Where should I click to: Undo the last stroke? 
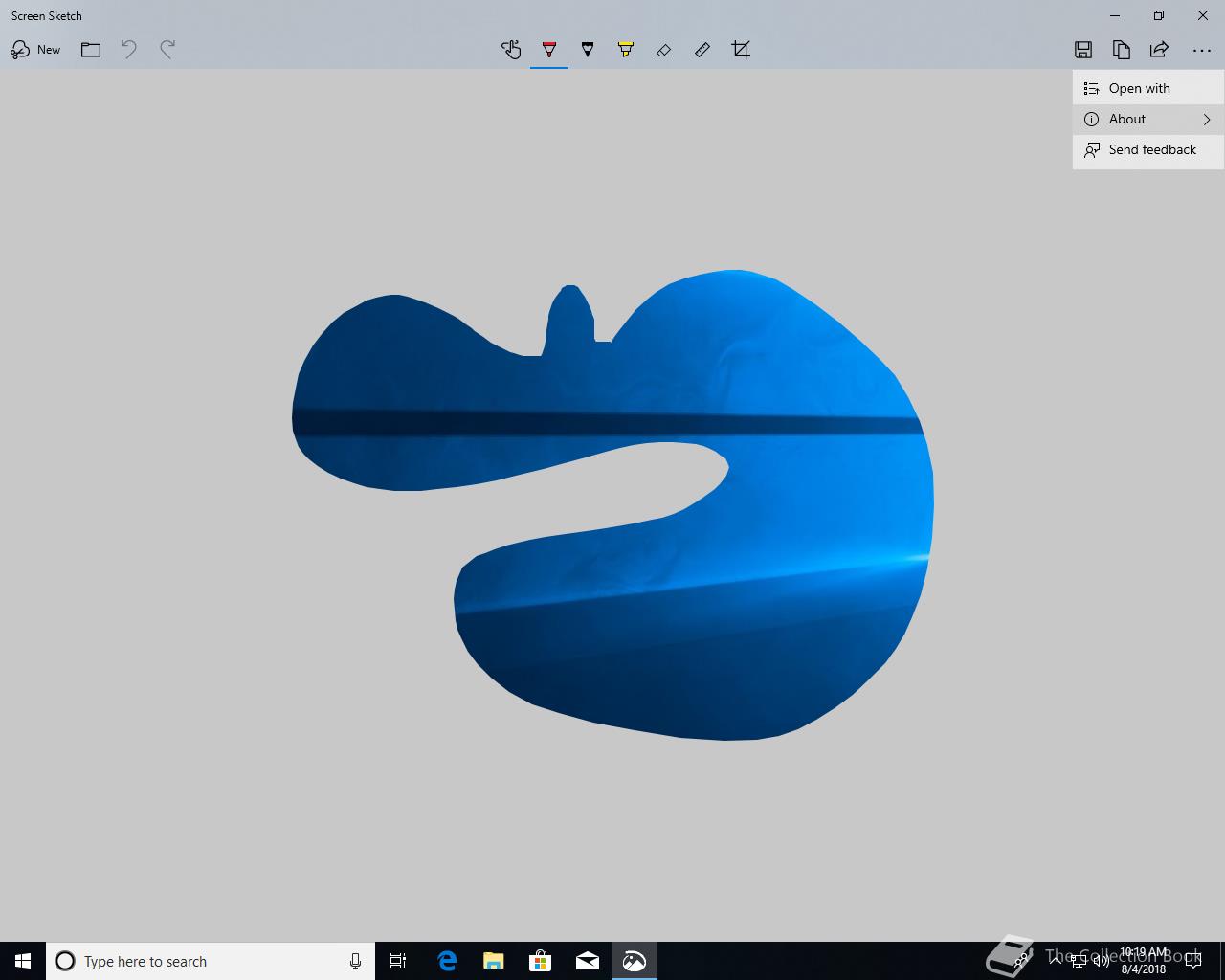[129, 50]
